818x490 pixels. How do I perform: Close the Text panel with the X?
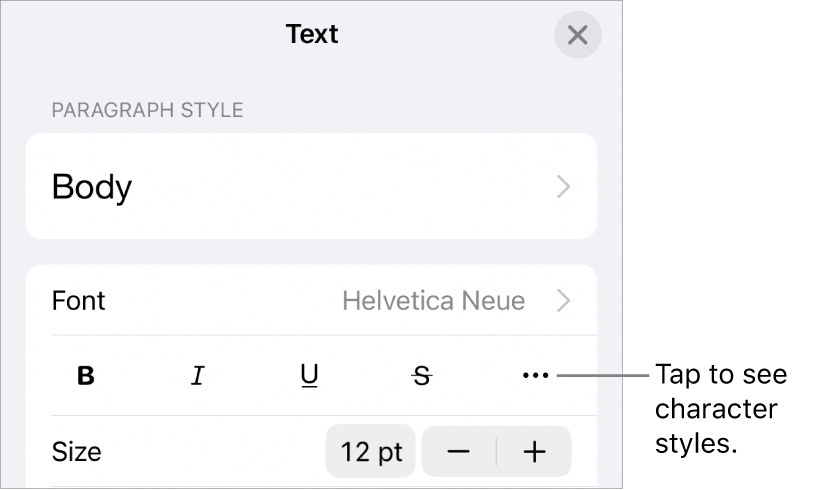coord(577,35)
